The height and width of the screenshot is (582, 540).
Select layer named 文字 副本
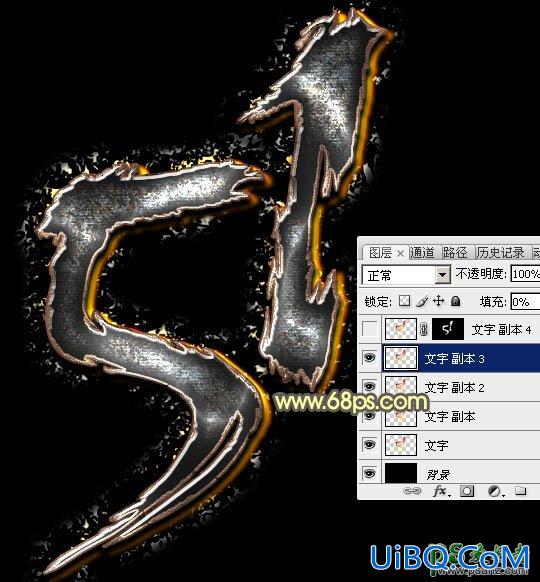click(449, 416)
